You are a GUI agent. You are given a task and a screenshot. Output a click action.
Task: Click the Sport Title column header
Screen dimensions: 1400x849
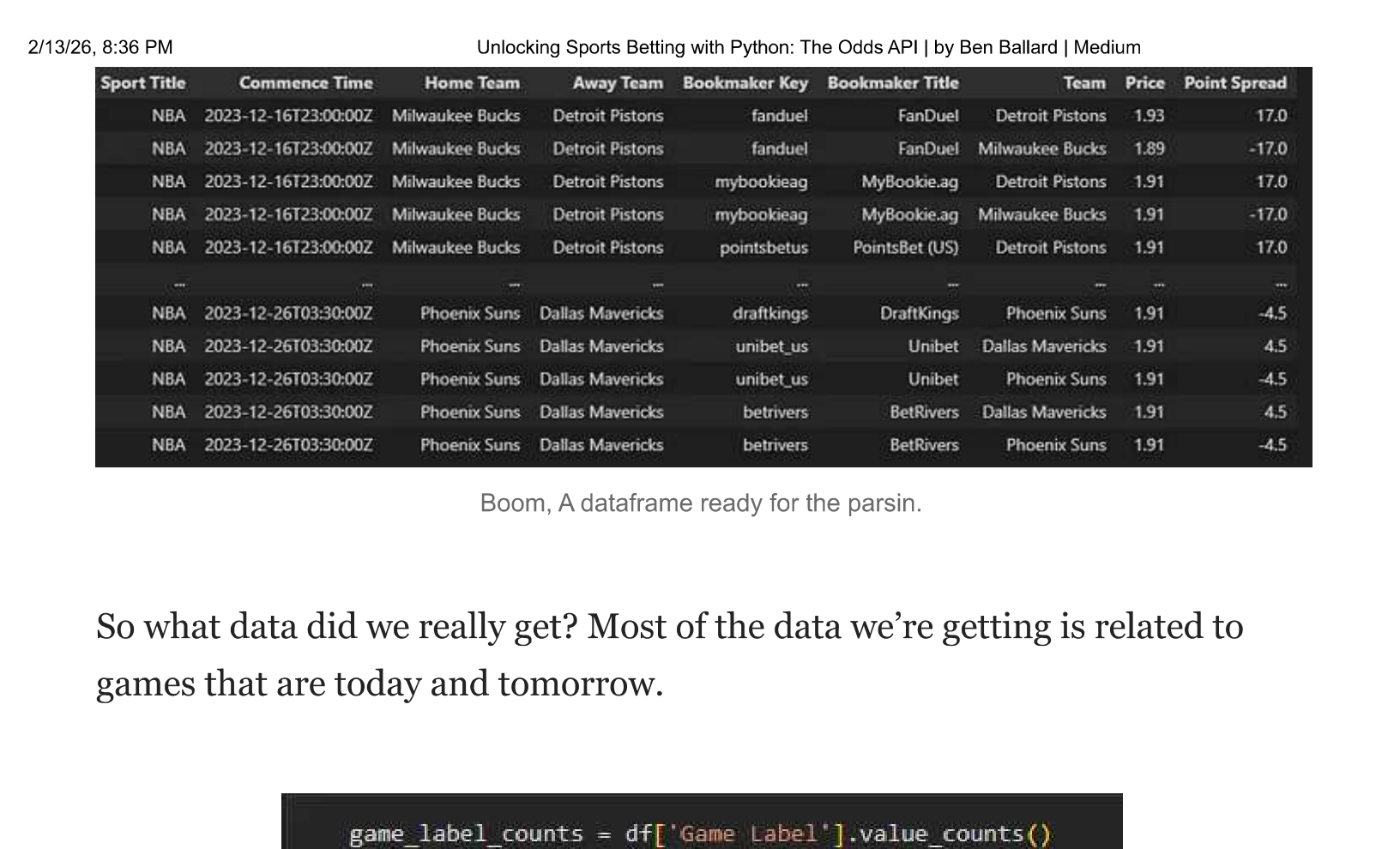click(142, 83)
